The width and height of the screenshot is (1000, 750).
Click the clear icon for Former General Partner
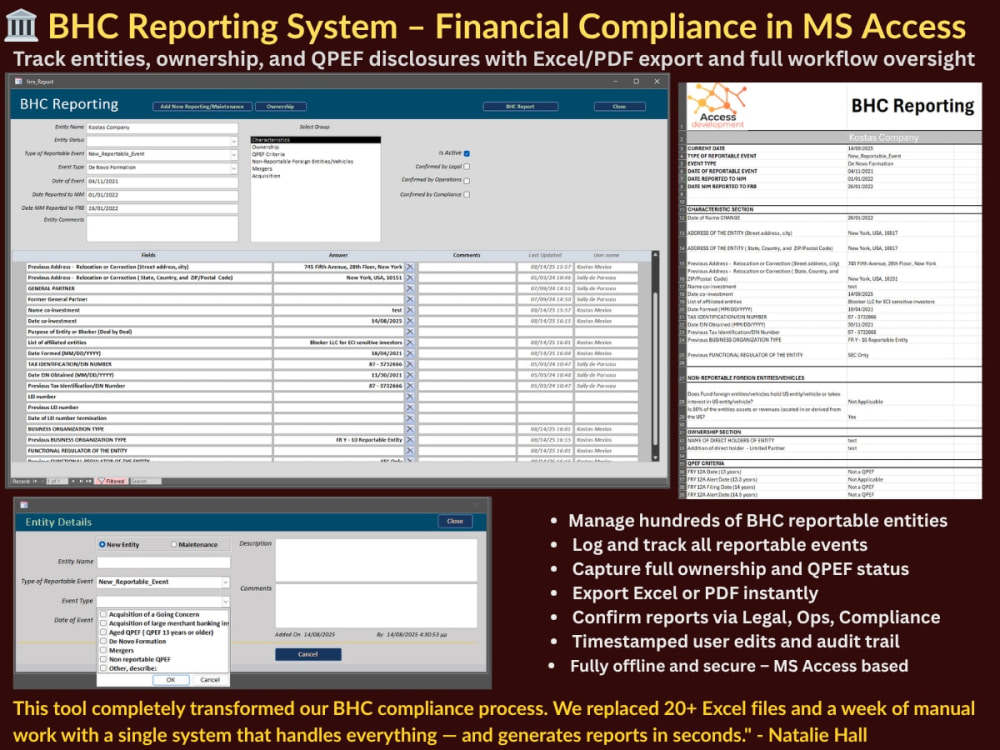[x=410, y=300]
